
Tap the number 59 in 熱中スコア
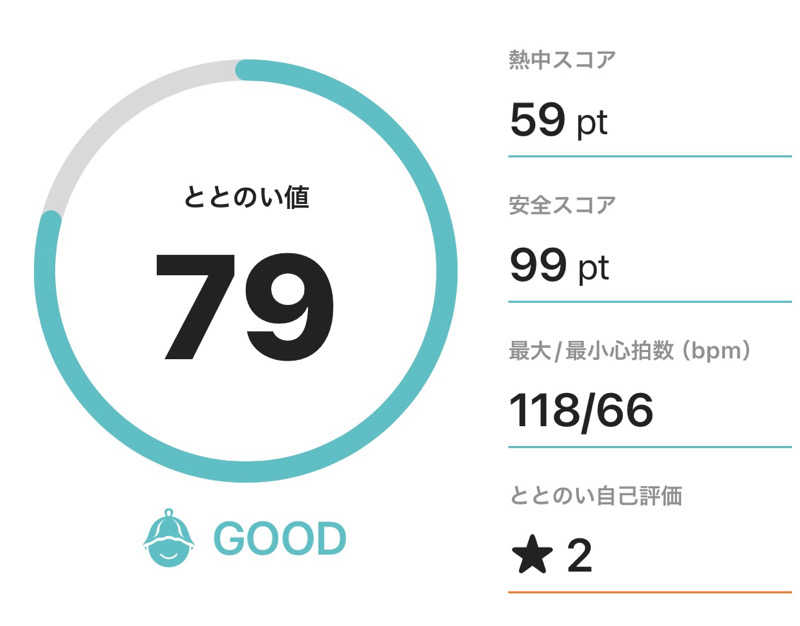(538, 121)
